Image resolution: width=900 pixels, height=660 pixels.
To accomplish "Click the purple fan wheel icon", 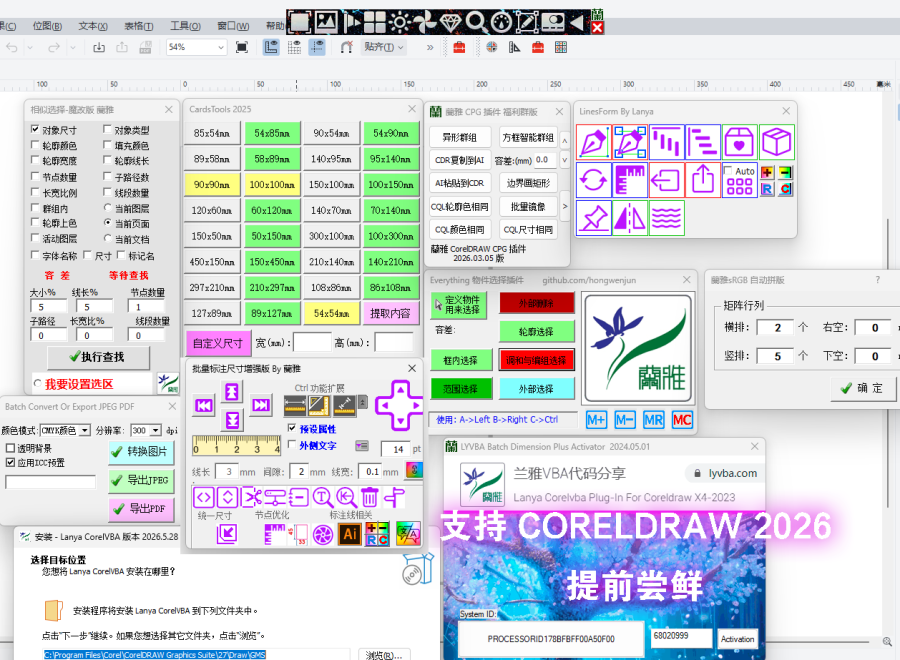I will pos(323,535).
